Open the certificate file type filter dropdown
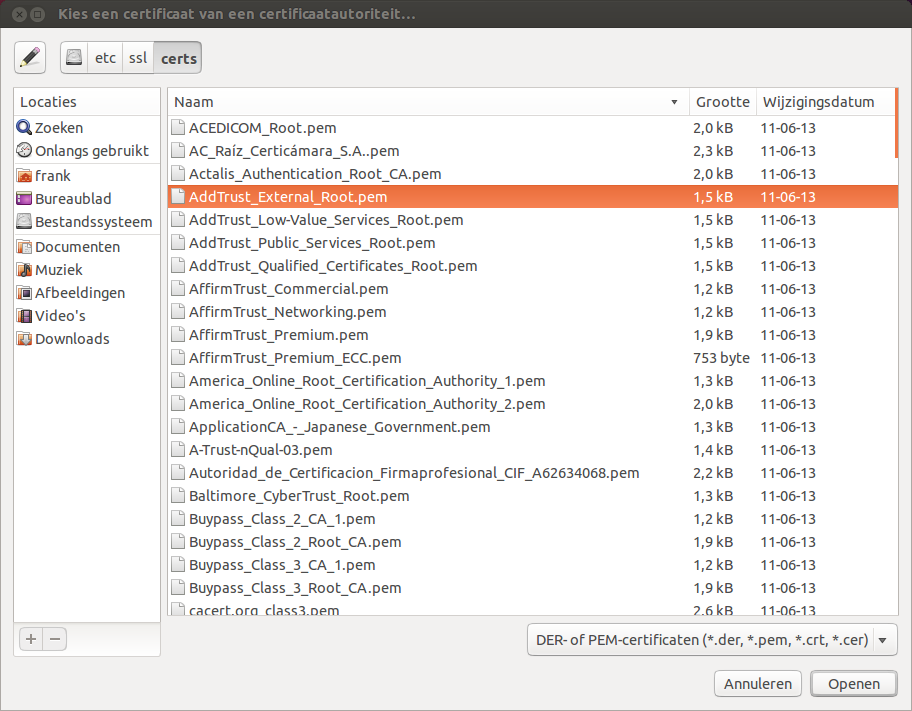Viewport: 912px width, 711px height. pos(711,640)
